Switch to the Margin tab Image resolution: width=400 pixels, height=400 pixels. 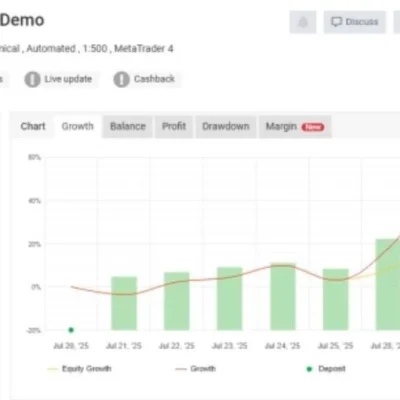coord(295,126)
